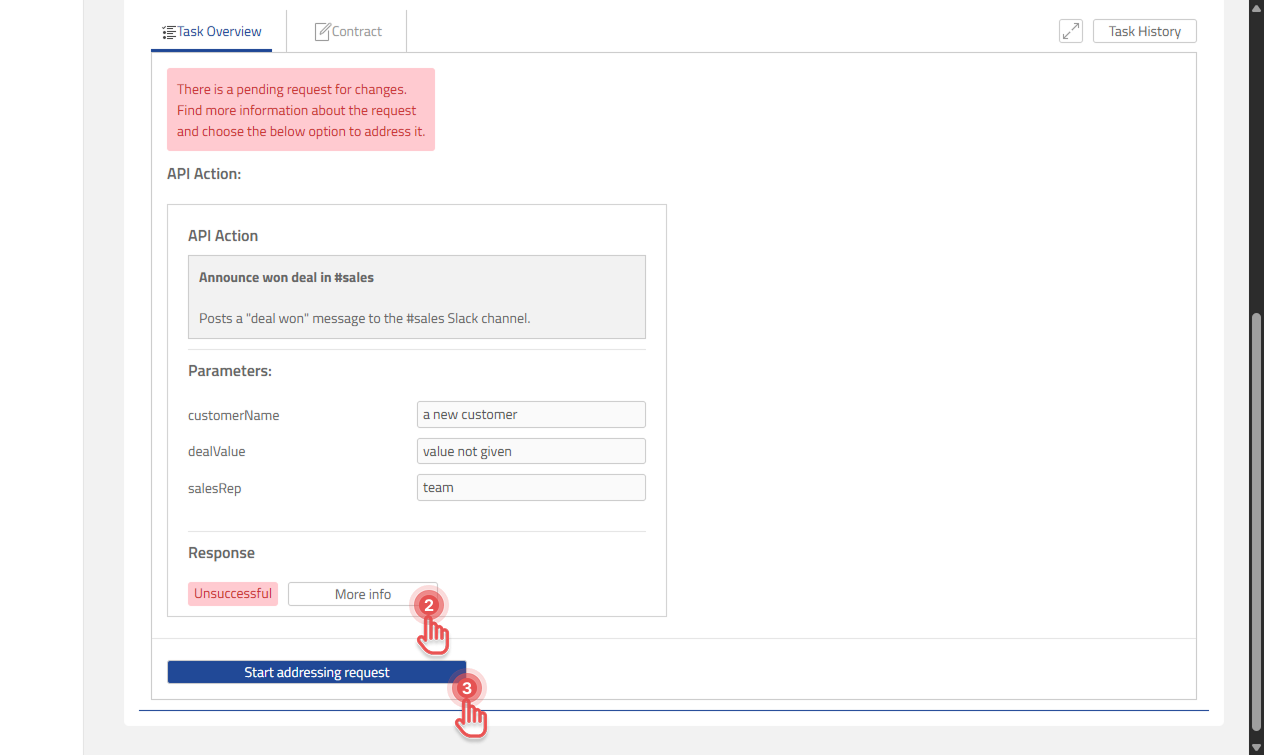This screenshot has height=755, width=1264.
Task: Click the customerName label
Action: coord(234,415)
